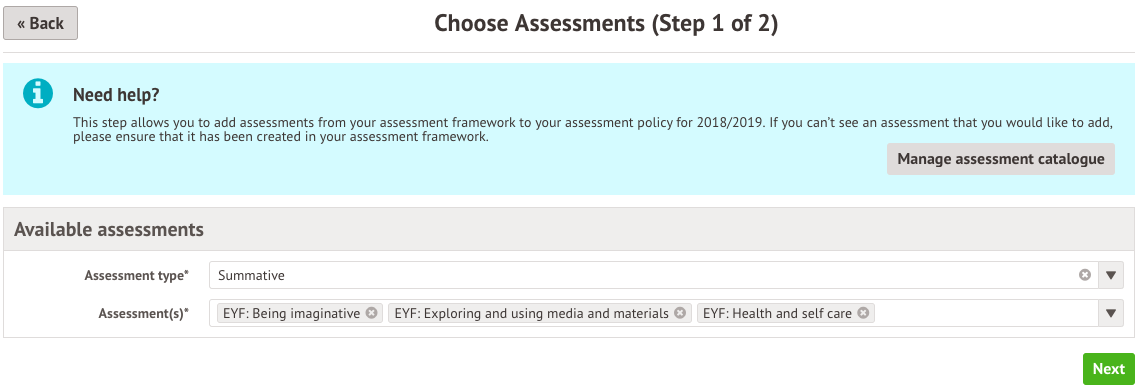Click the Assessment type* field label
The image size is (1142, 391).
click(x=136, y=275)
